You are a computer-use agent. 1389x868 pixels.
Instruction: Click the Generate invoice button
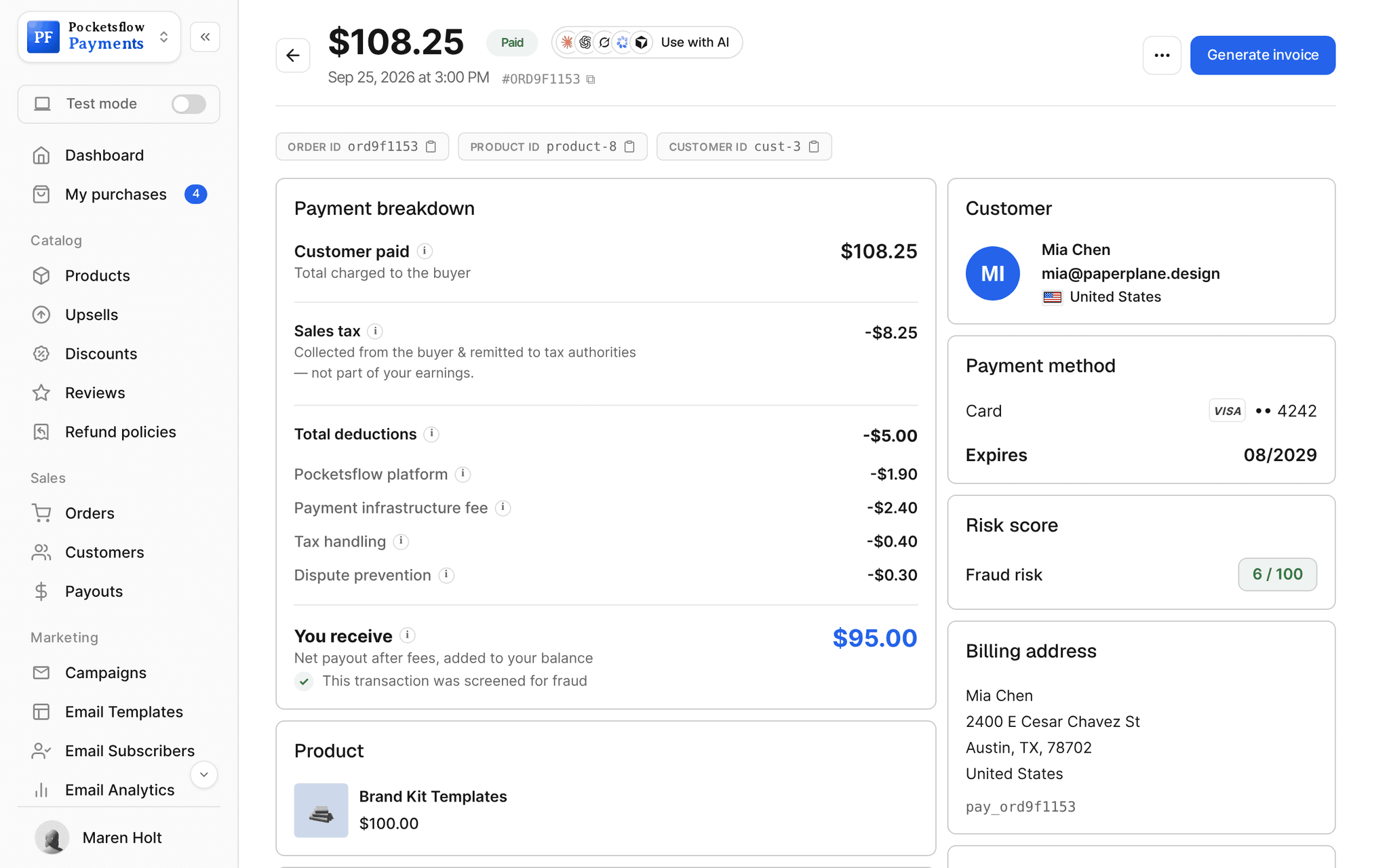click(1262, 55)
